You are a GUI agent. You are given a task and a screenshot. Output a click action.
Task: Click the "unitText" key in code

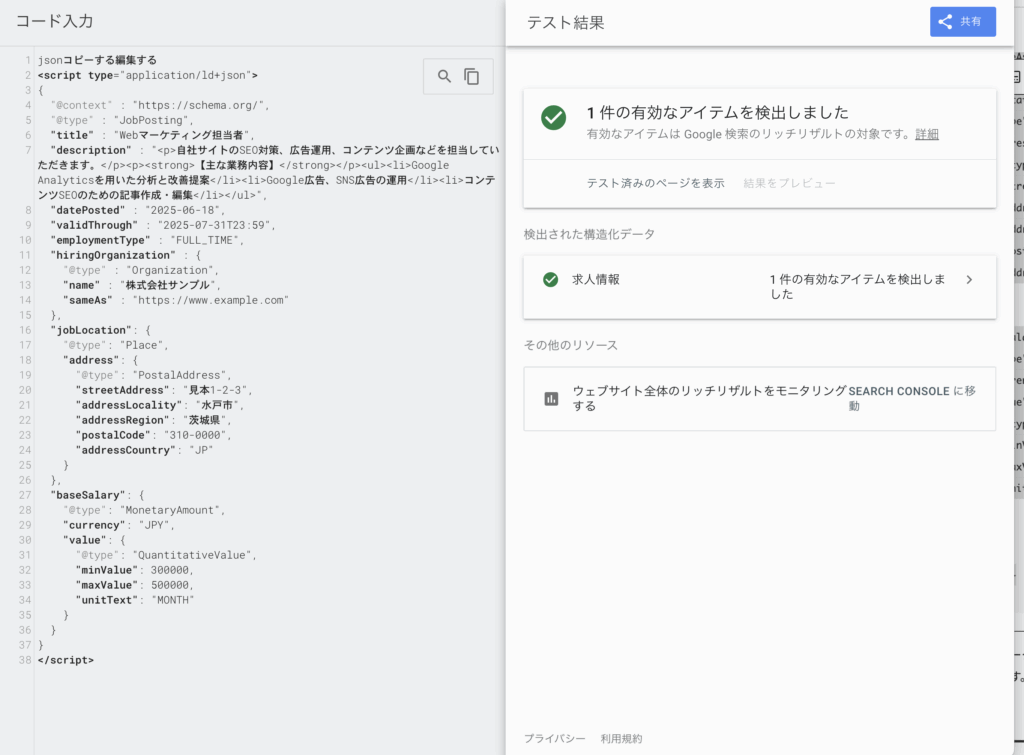coord(107,600)
